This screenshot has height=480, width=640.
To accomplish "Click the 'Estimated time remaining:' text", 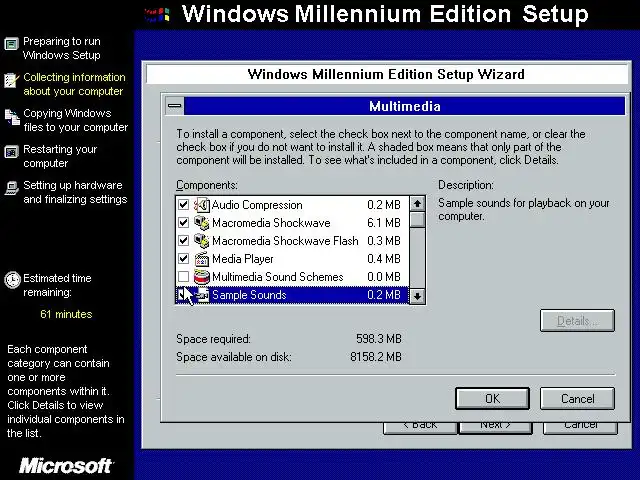I will (57, 285).
